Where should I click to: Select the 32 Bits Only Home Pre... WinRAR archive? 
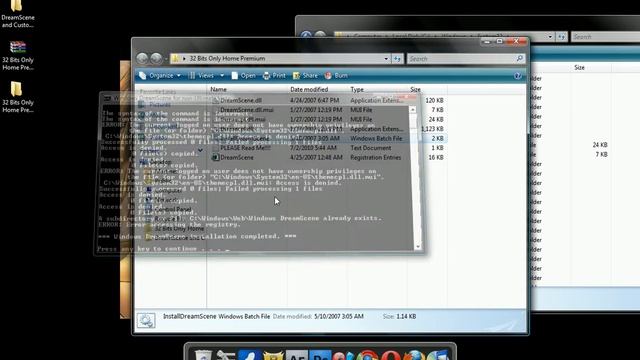[18, 56]
